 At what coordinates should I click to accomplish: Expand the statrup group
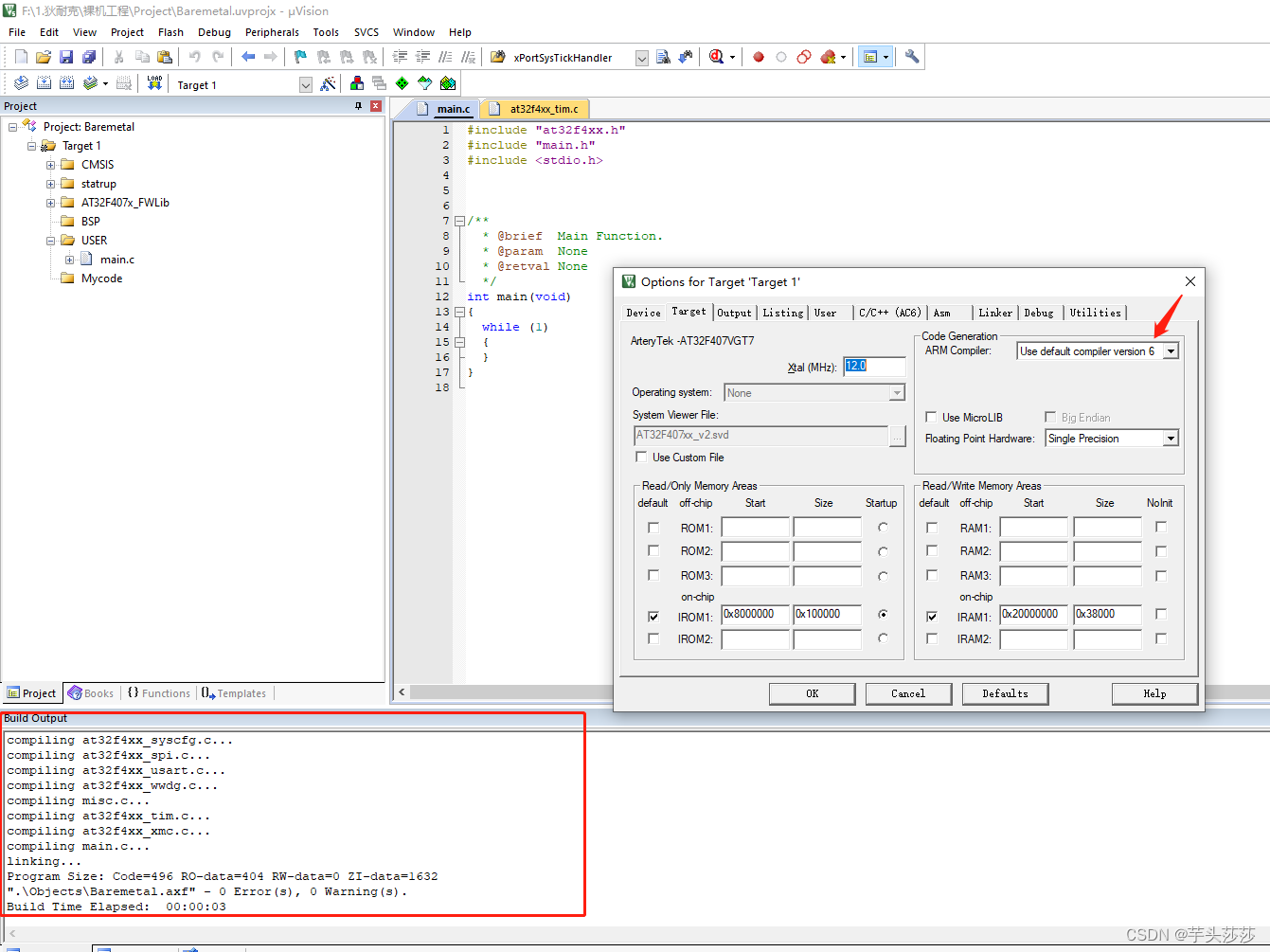click(x=51, y=184)
